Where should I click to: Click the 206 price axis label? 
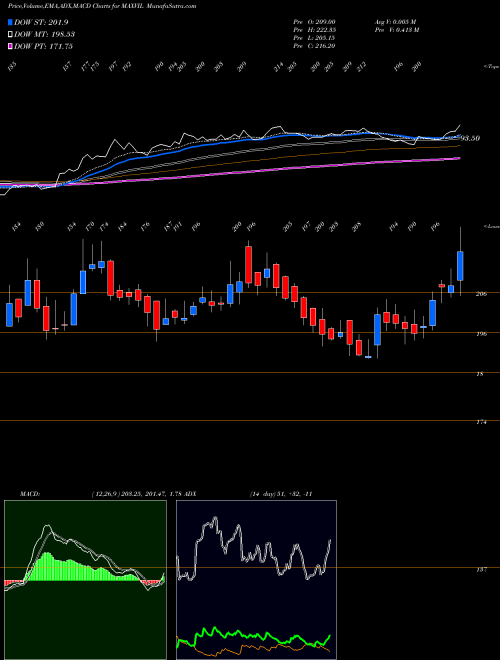[481, 294]
